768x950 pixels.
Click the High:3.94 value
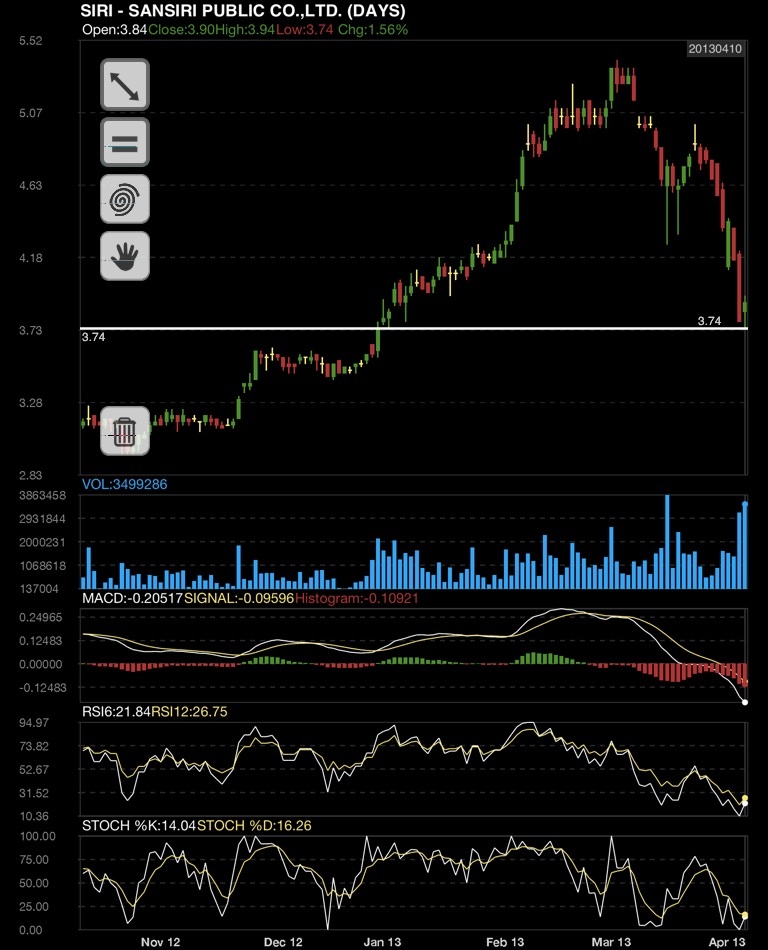(x=244, y=30)
